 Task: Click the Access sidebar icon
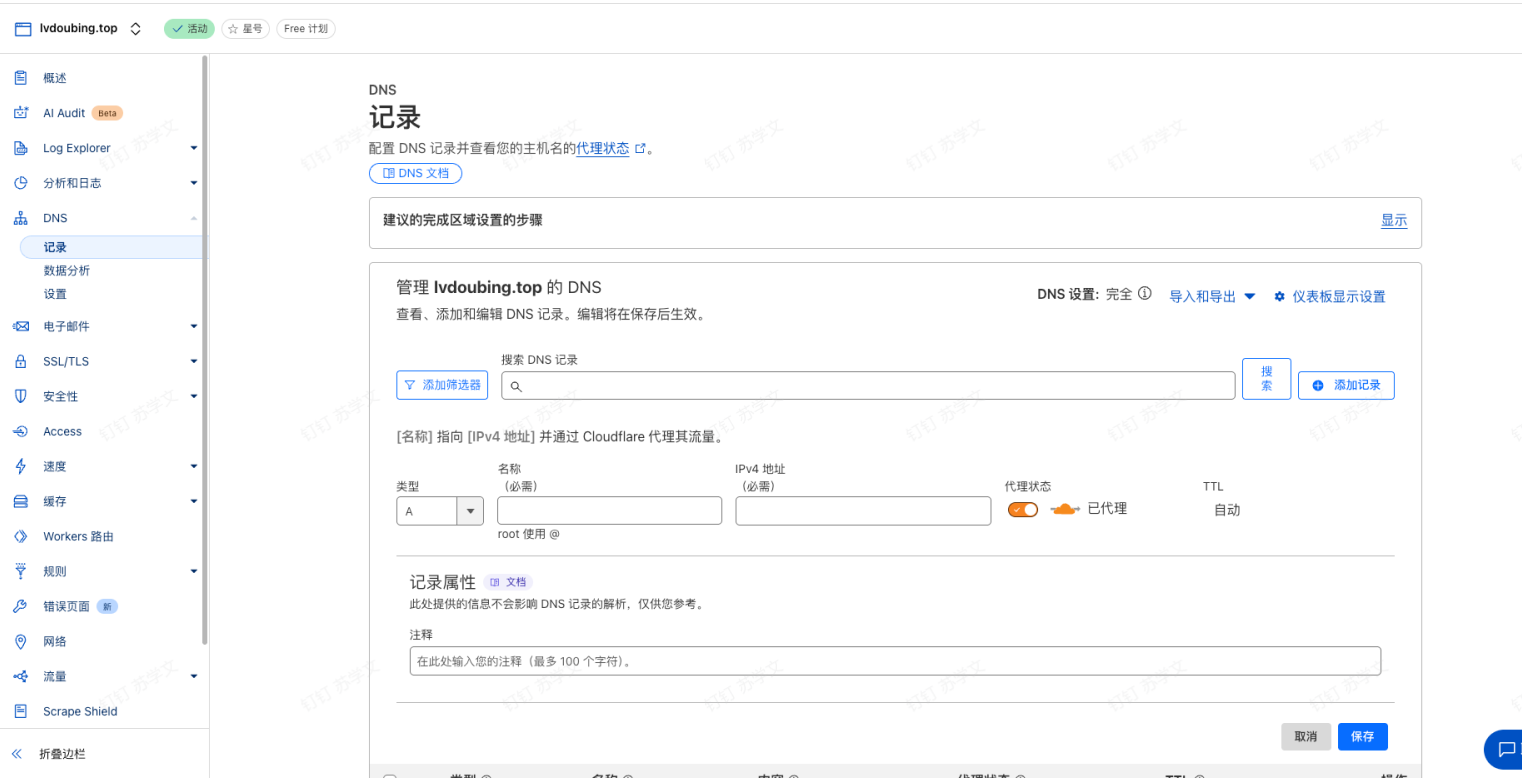(x=20, y=431)
